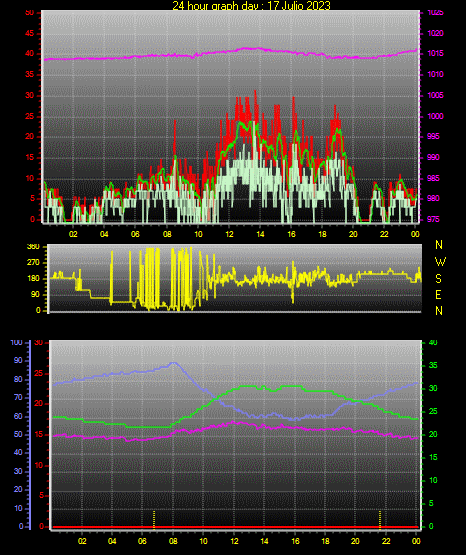Image resolution: width=466 pixels, height=555 pixels.
Task: Click the yellow dotted sunset marker near 22
Action: click(x=380, y=520)
